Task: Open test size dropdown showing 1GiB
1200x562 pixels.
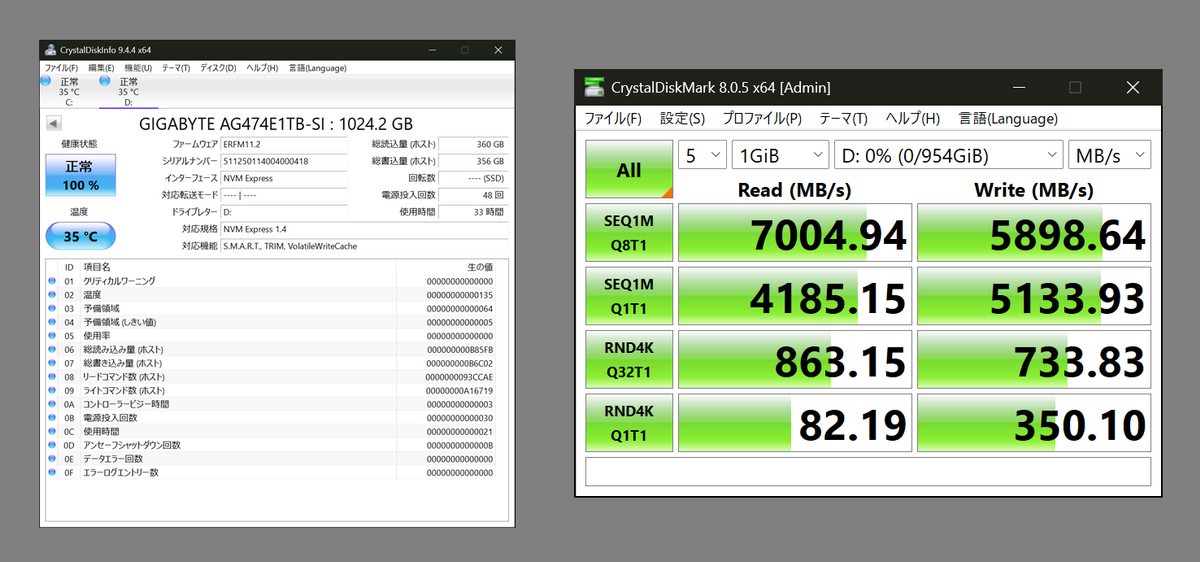Action: pos(780,155)
